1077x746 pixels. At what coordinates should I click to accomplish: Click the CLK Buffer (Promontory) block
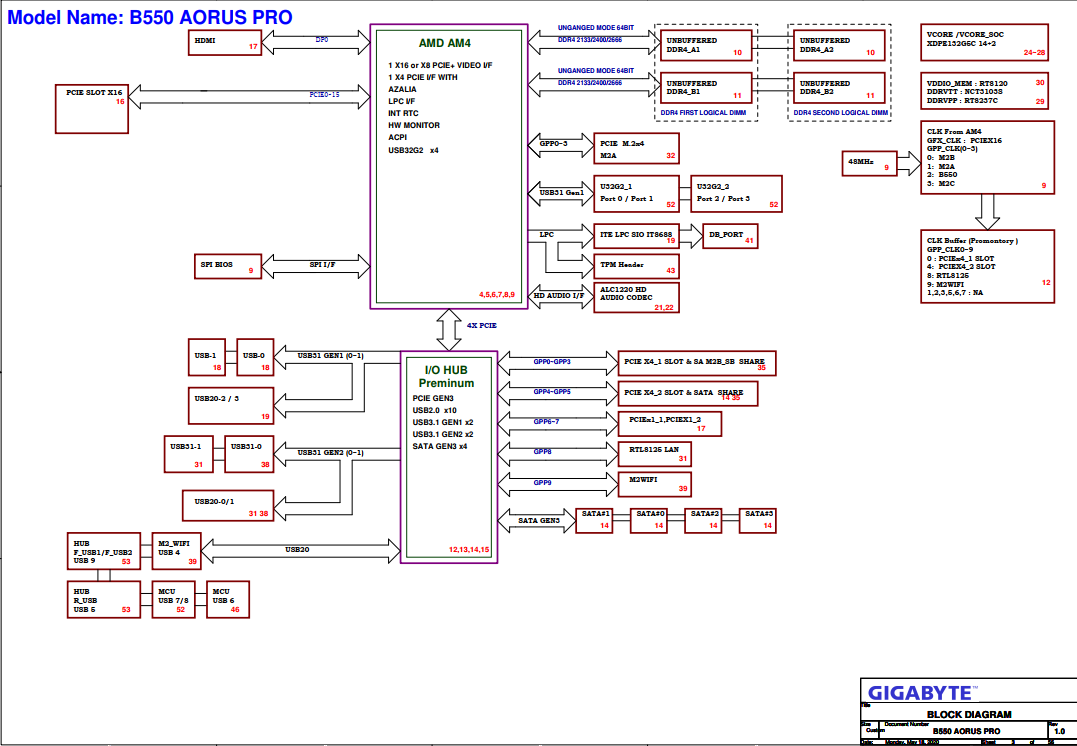click(988, 267)
